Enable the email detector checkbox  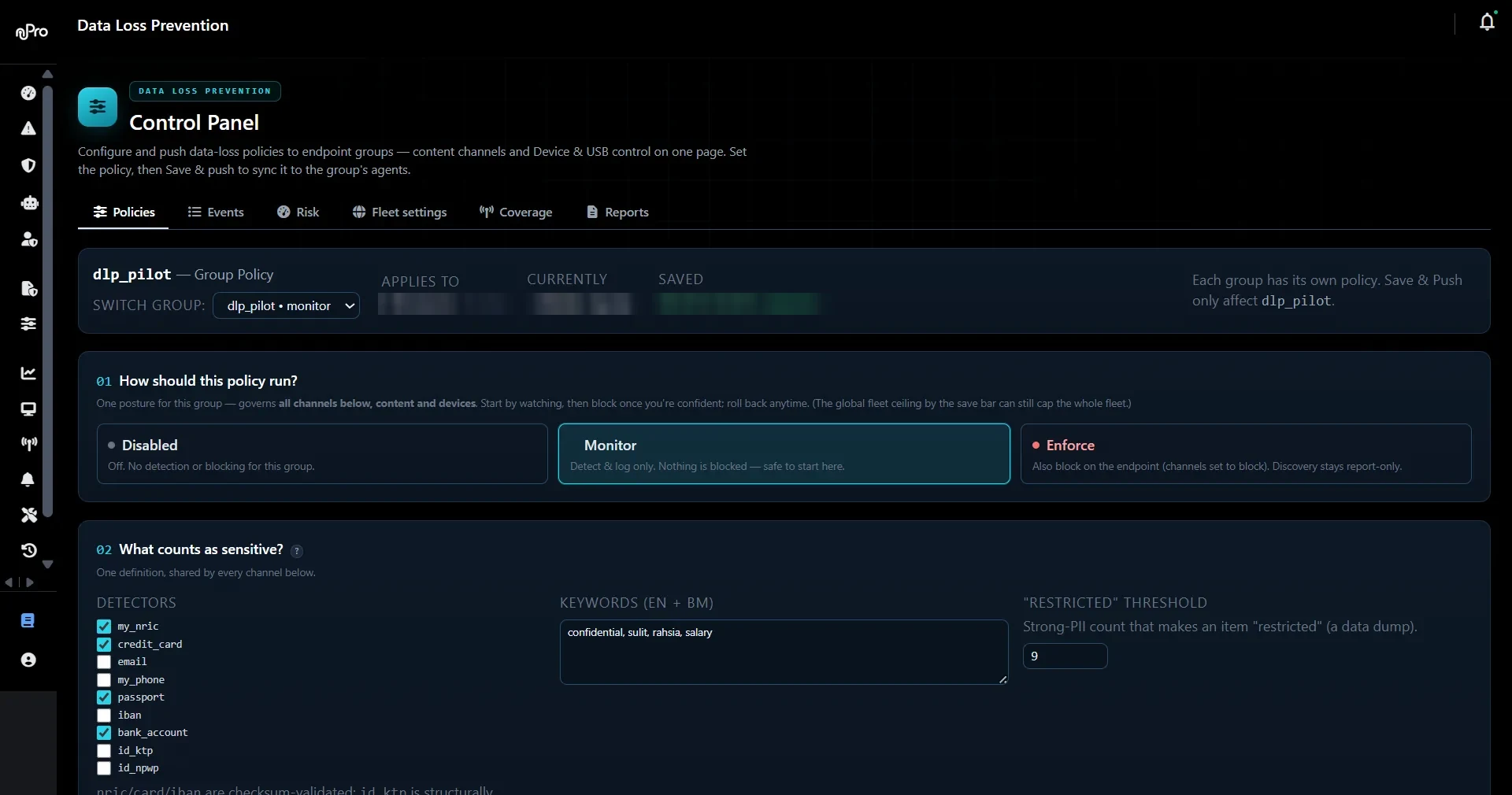pos(104,662)
